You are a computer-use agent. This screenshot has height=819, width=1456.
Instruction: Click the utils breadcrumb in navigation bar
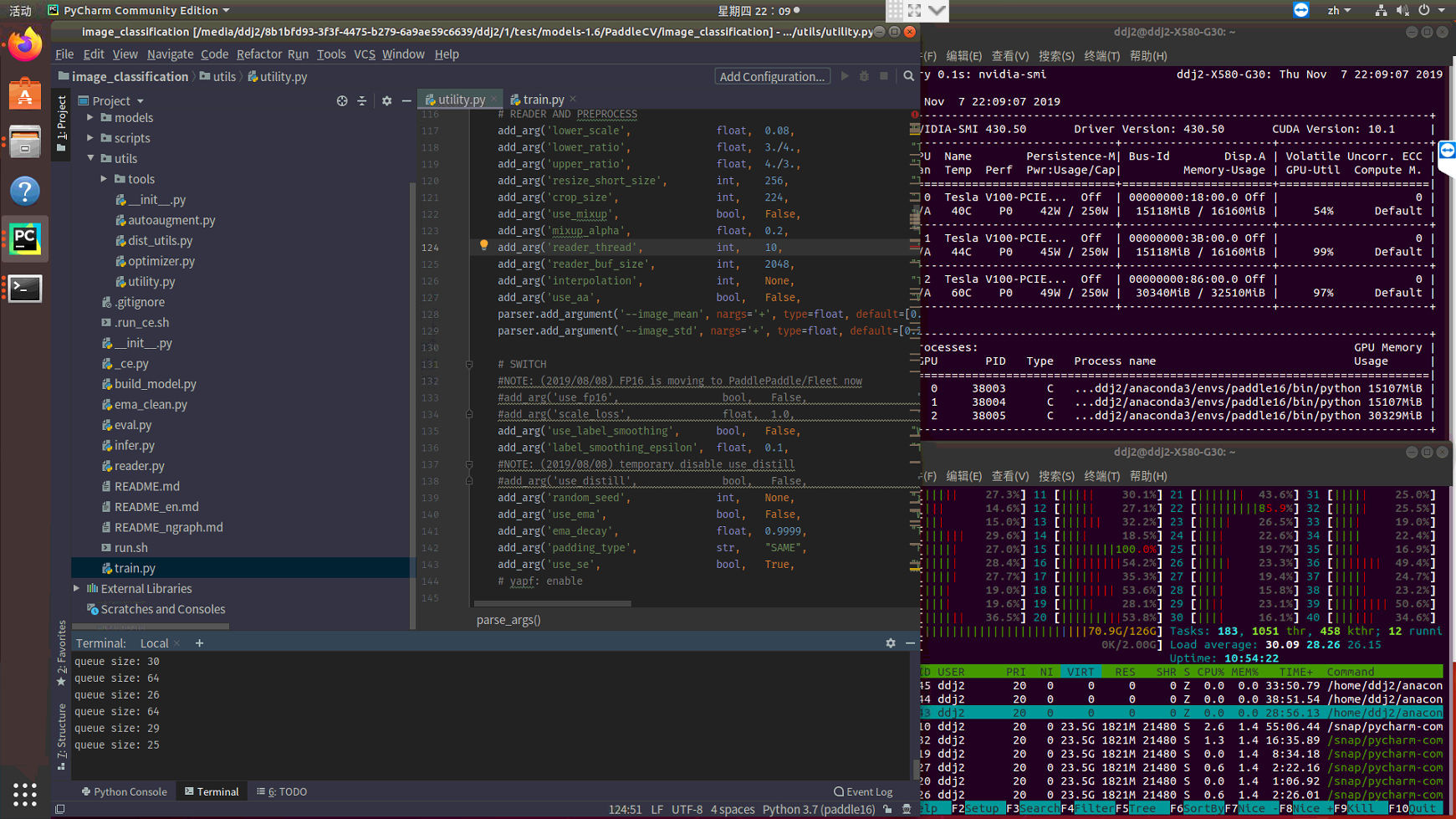[x=218, y=76]
